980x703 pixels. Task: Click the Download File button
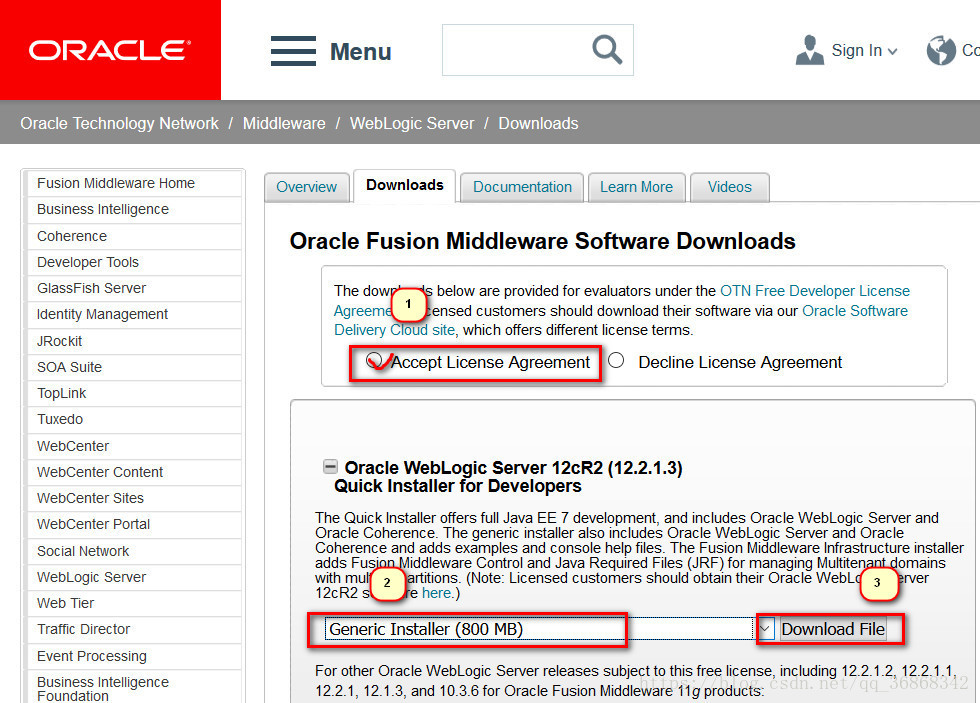point(832,629)
